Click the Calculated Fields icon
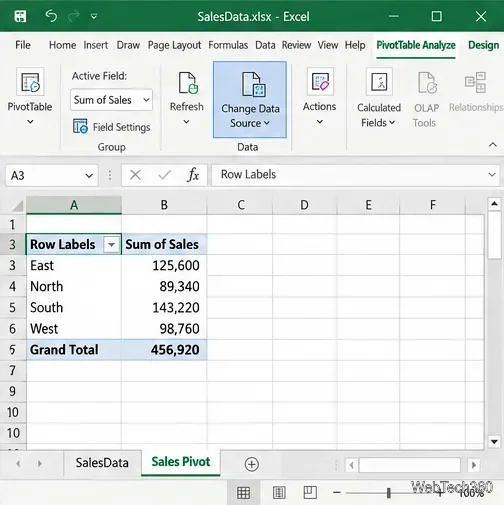The width and height of the screenshot is (504, 505). (379, 82)
